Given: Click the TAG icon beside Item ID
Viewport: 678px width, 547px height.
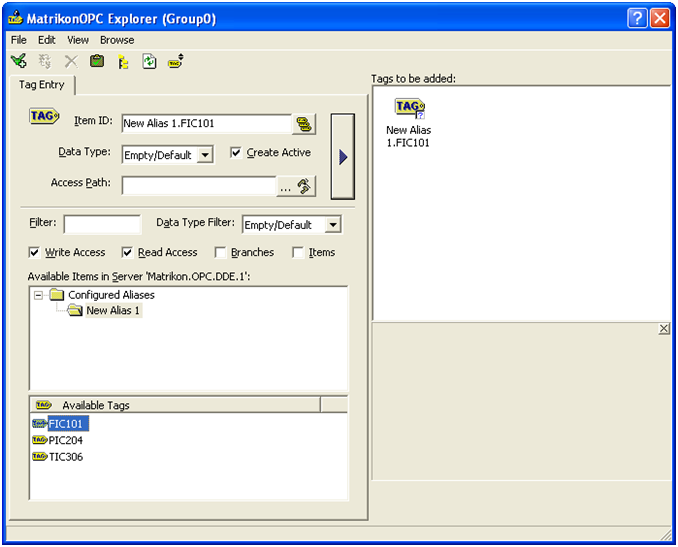Looking at the screenshot, I should [x=44, y=116].
